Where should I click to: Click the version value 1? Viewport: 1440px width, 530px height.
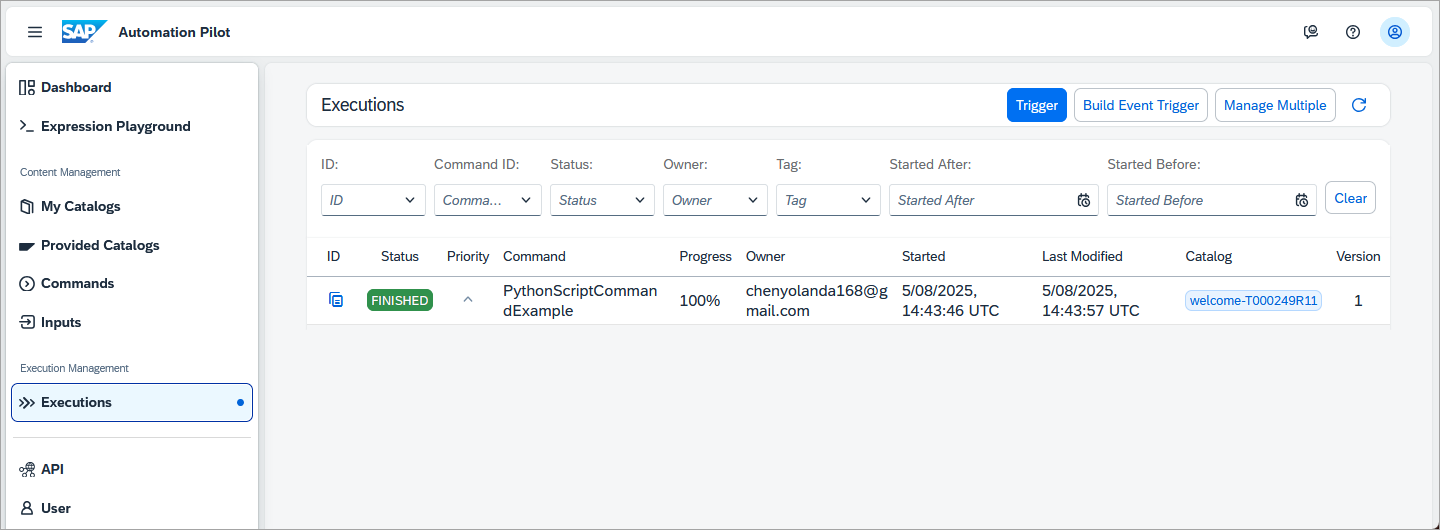click(x=1358, y=300)
